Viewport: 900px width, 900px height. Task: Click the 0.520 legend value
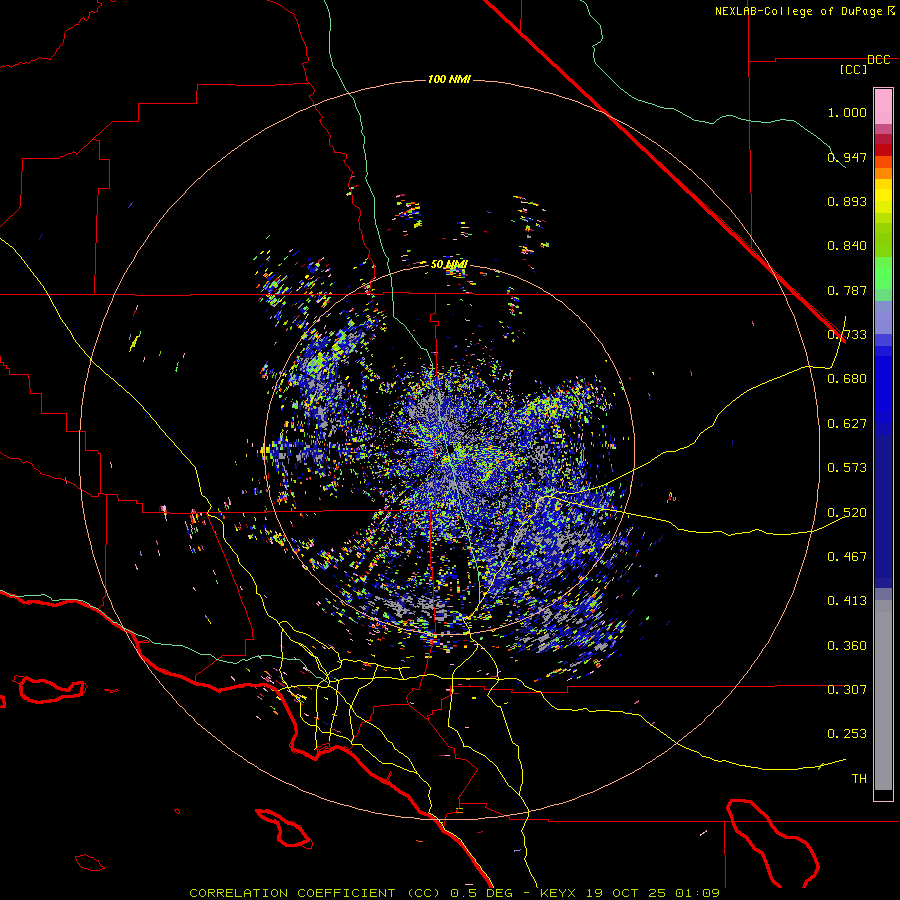coord(847,513)
